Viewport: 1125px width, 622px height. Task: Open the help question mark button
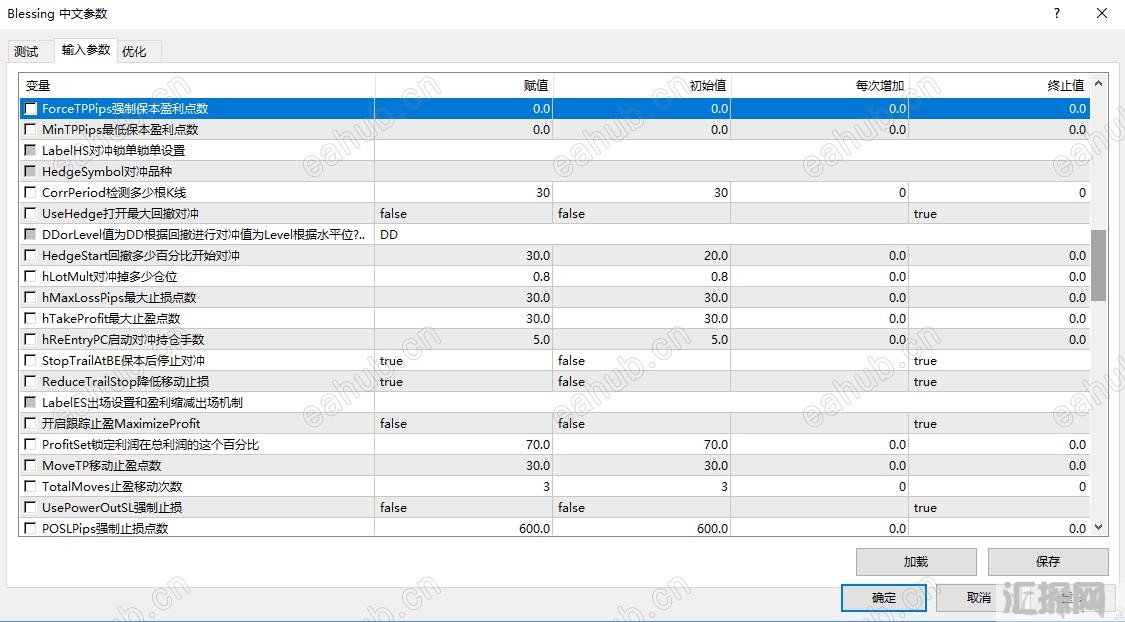1057,14
